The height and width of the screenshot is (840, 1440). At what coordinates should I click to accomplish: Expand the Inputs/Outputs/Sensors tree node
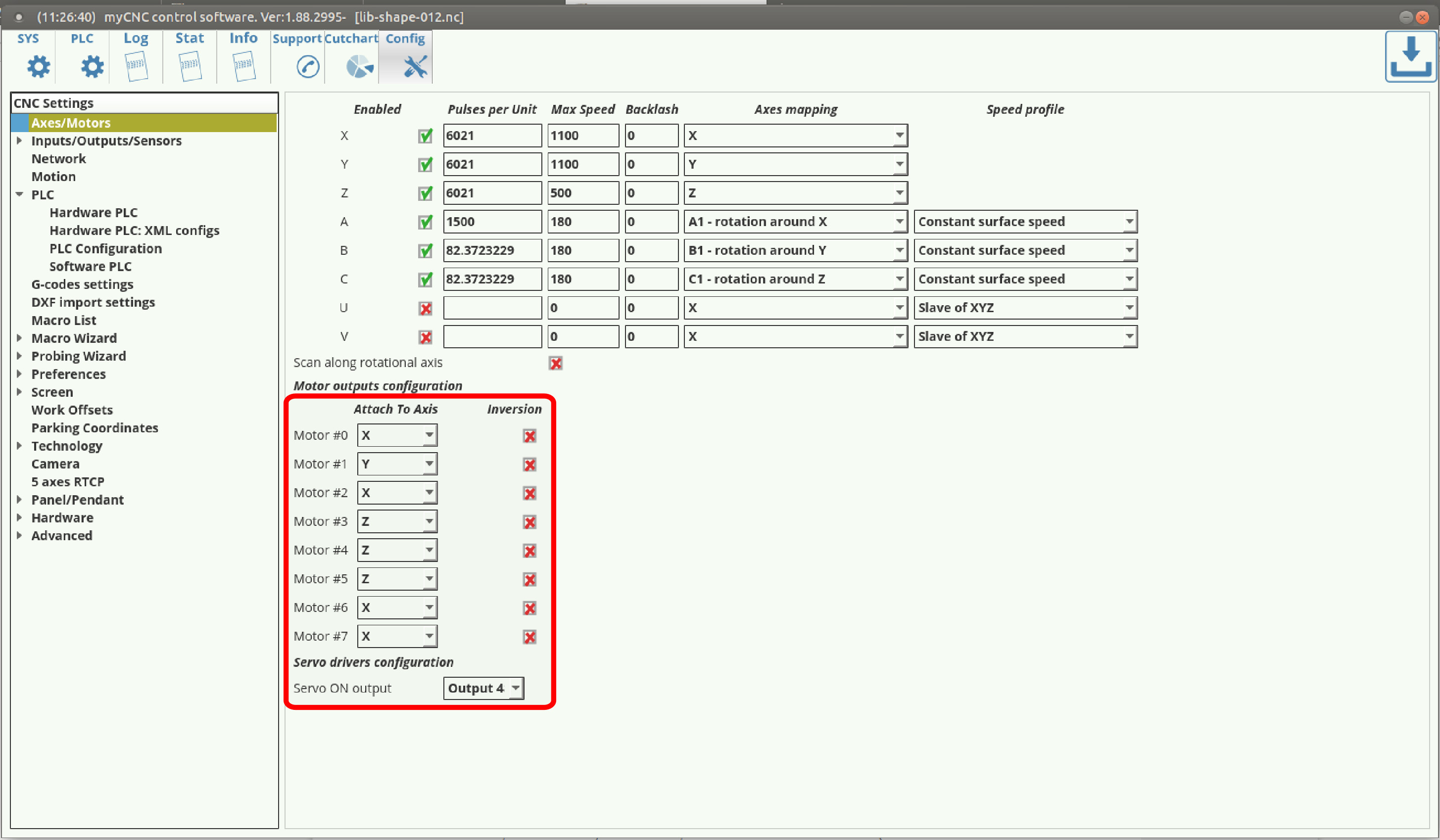click(x=19, y=140)
